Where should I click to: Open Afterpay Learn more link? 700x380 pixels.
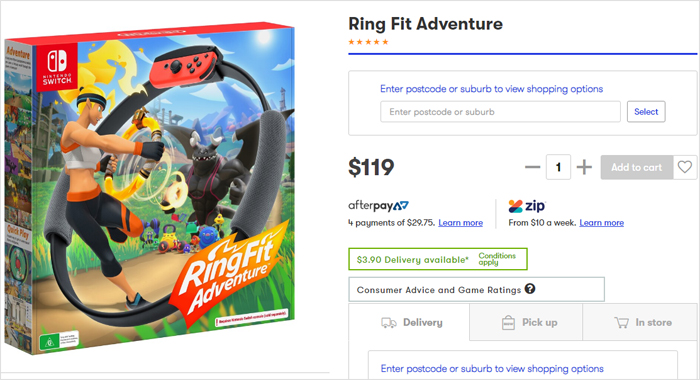click(460, 223)
